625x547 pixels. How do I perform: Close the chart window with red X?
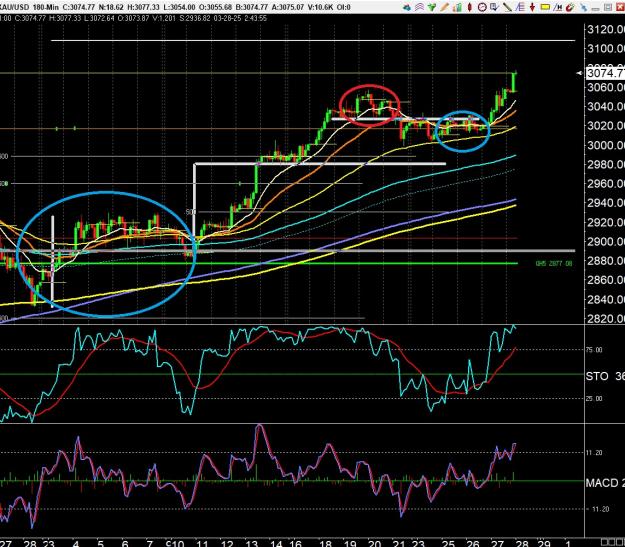pyautogui.click(x=620, y=7)
